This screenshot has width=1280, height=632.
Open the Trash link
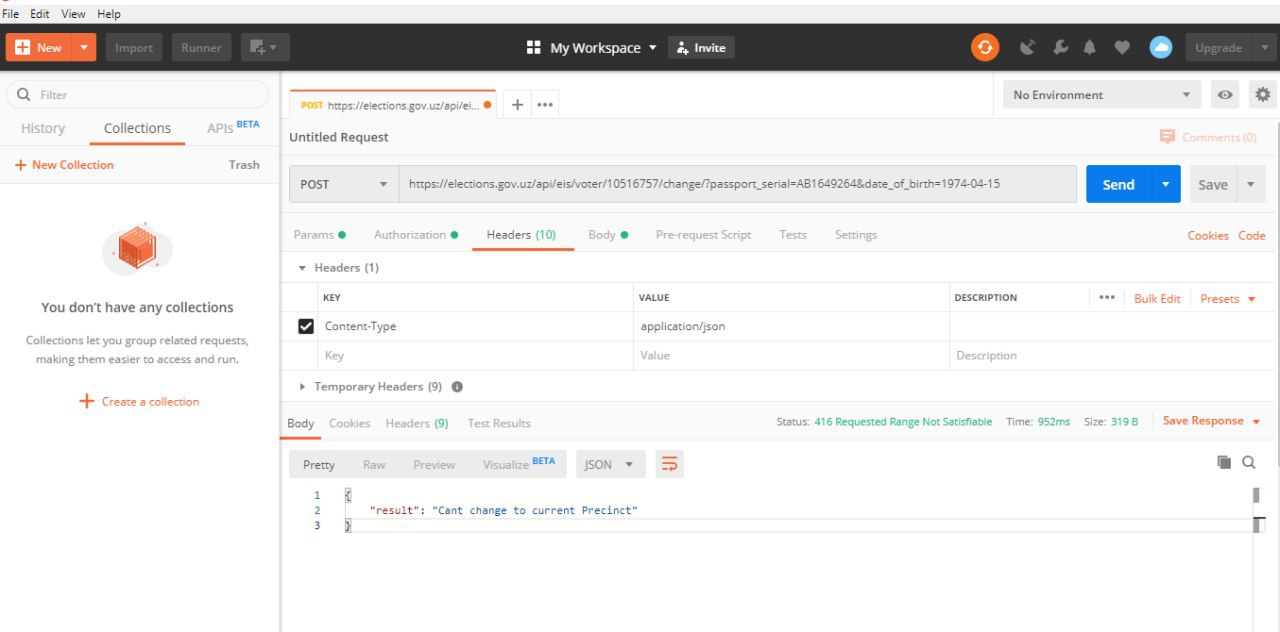(x=244, y=165)
